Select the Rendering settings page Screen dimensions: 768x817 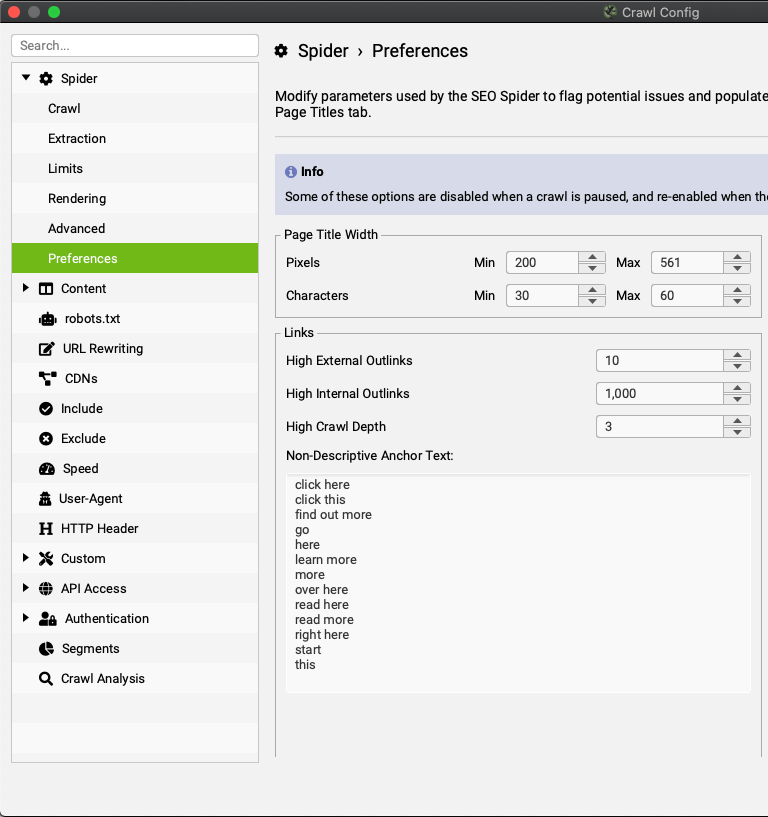tap(77, 198)
